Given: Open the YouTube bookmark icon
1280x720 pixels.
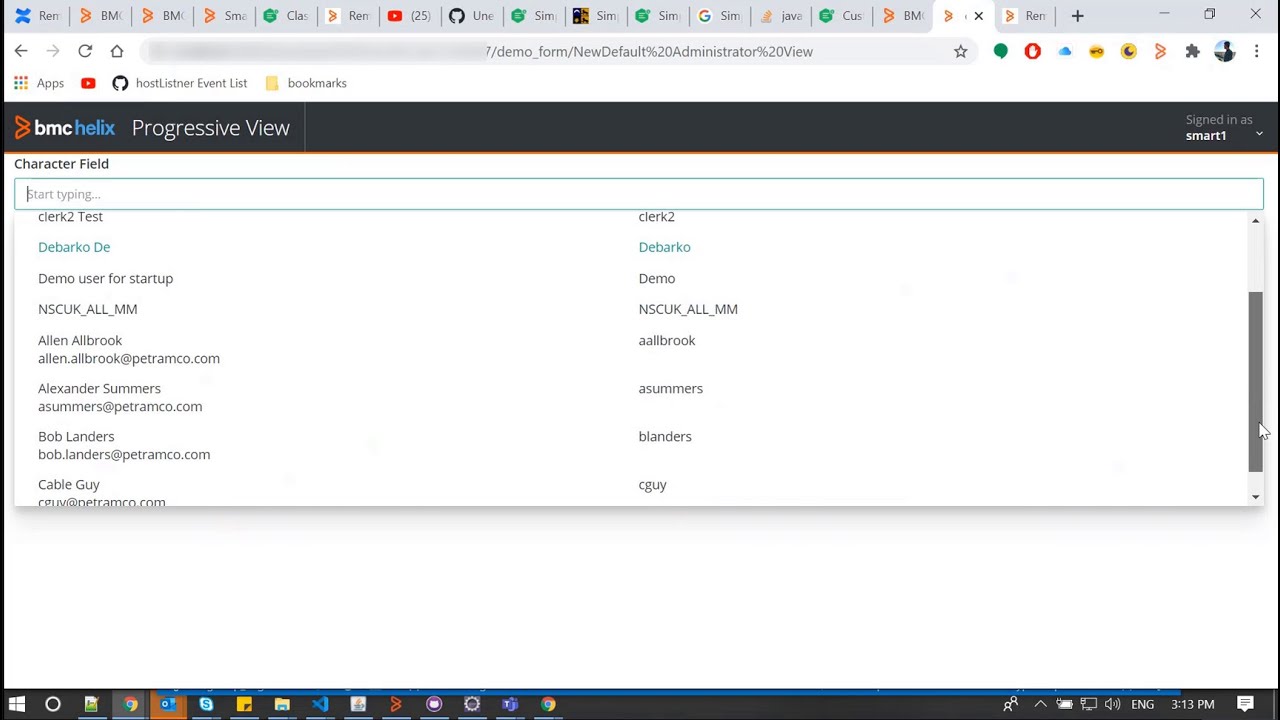Looking at the screenshot, I should (88, 83).
